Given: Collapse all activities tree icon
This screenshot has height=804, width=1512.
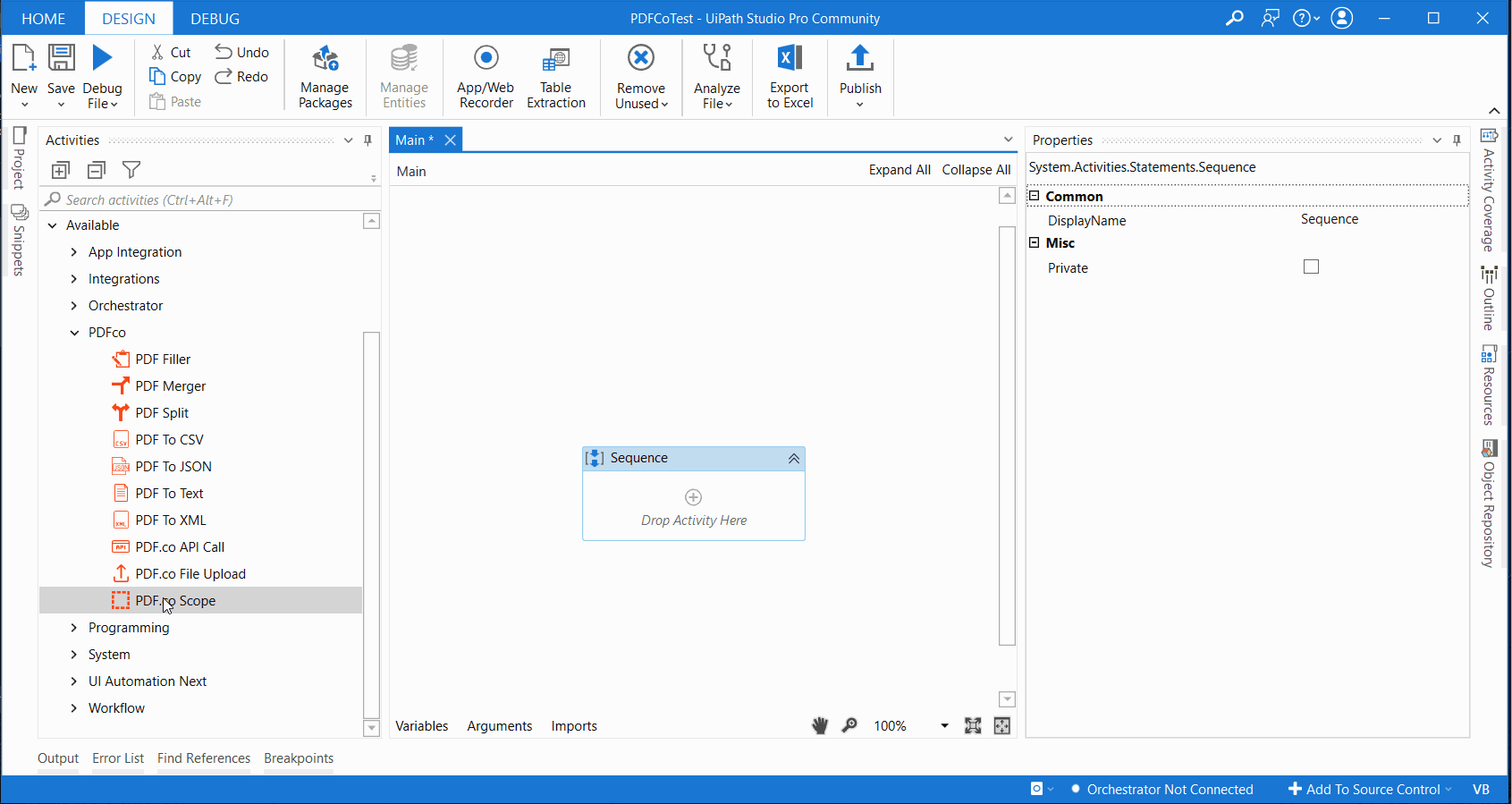Looking at the screenshot, I should tap(97, 170).
